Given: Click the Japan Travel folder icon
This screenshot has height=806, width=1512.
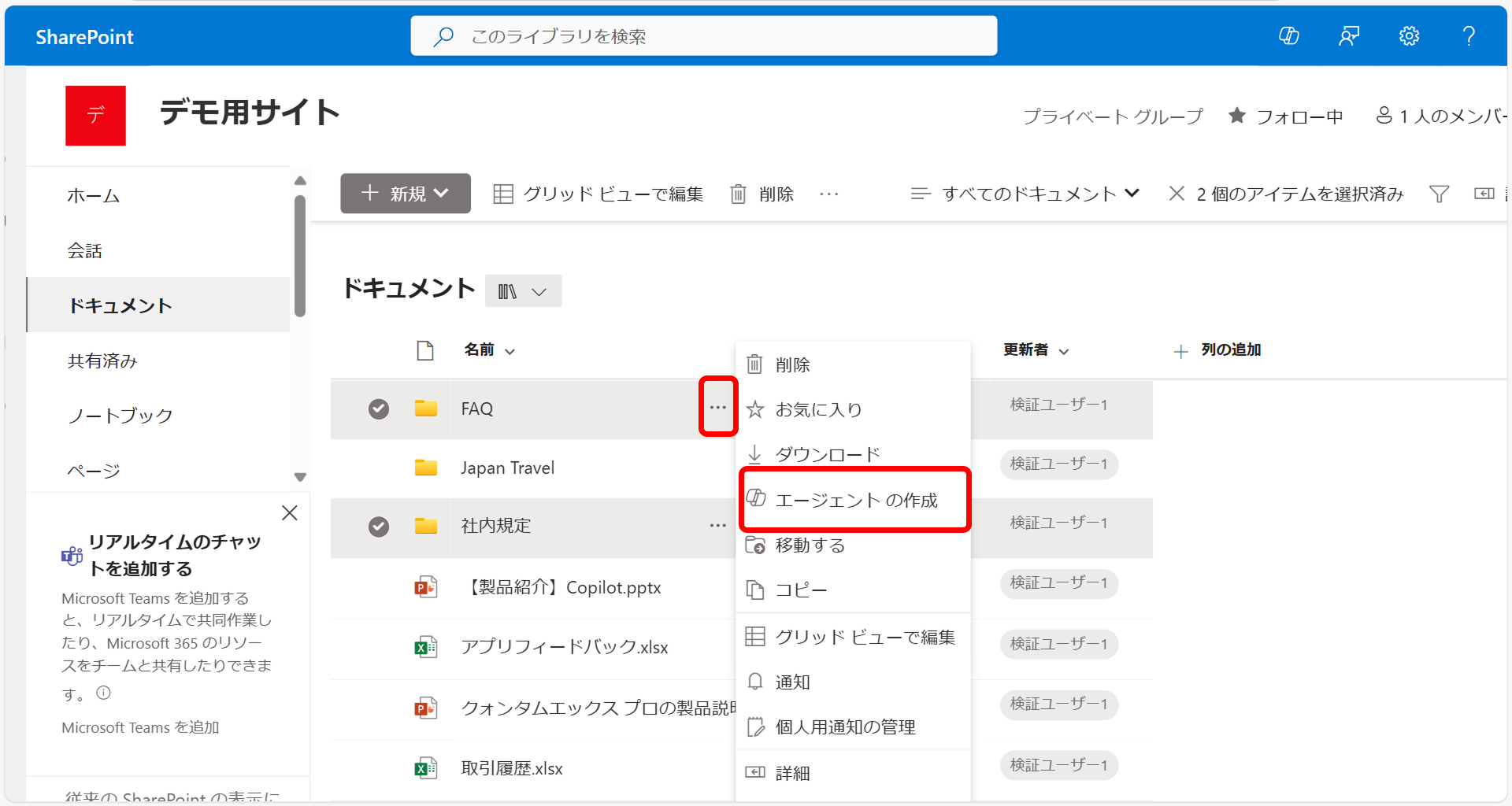Looking at the screenshot, I should [x=426, y=468].
